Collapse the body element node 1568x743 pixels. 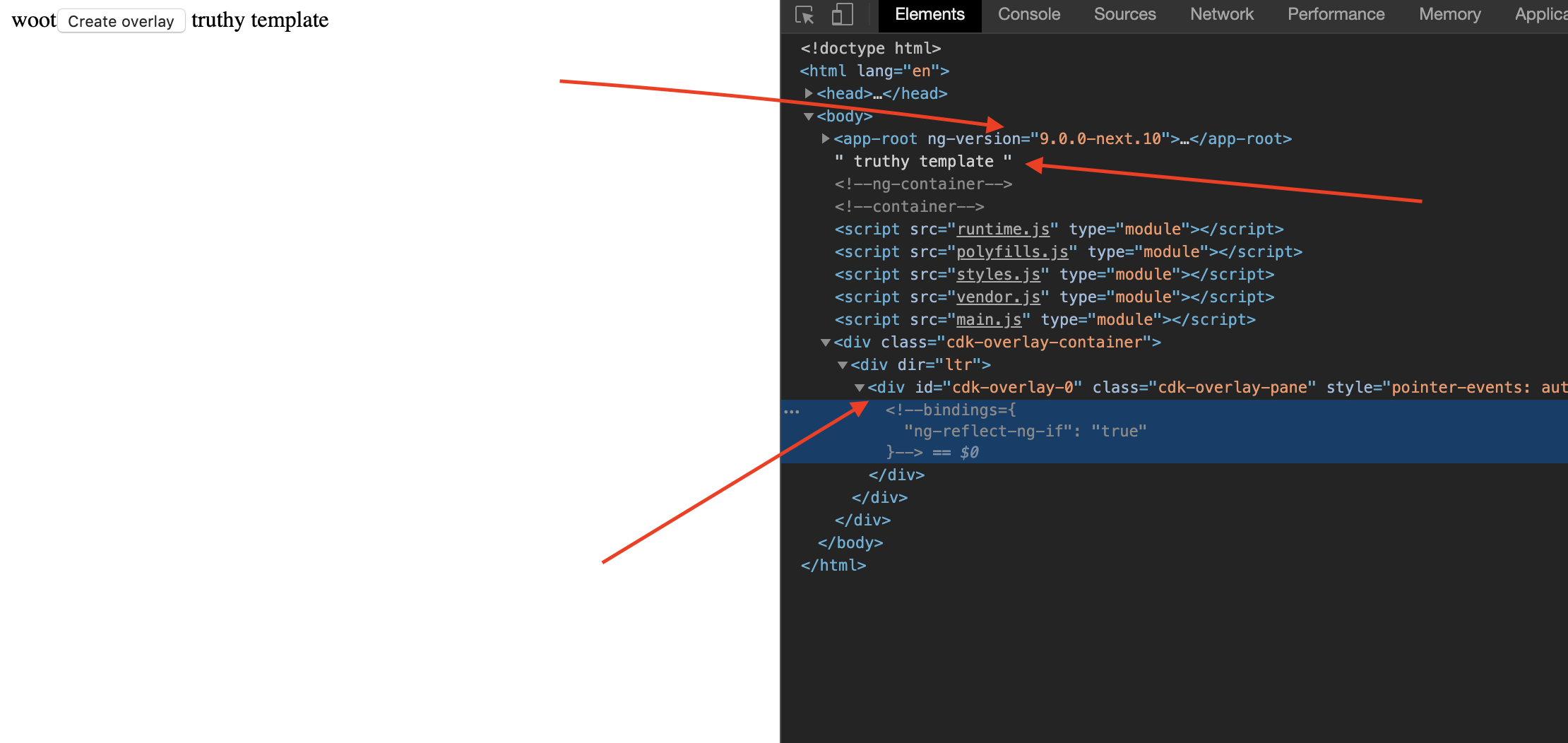(x=808, y=117)
